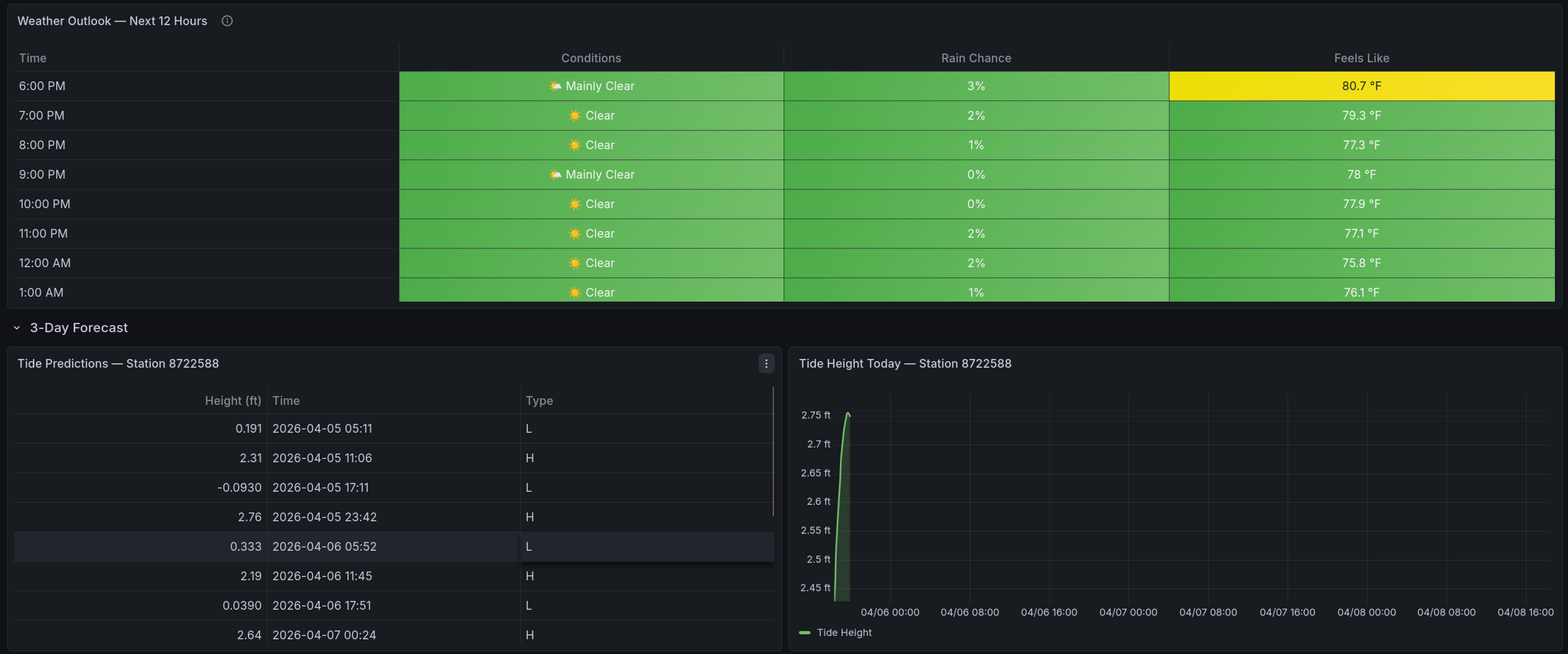Click the Weather Outlook panel info icon
Viewport: 1568px width, 654px height.
pyautogui.click(x=227, y=21)
